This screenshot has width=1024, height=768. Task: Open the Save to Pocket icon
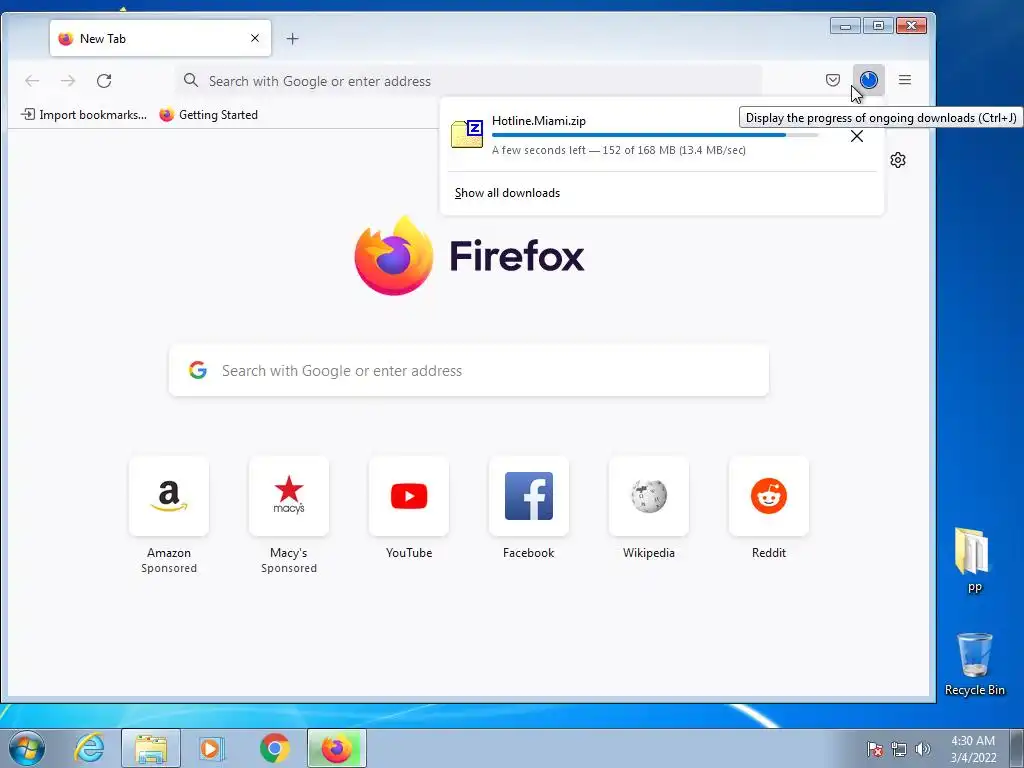point(833,80)
